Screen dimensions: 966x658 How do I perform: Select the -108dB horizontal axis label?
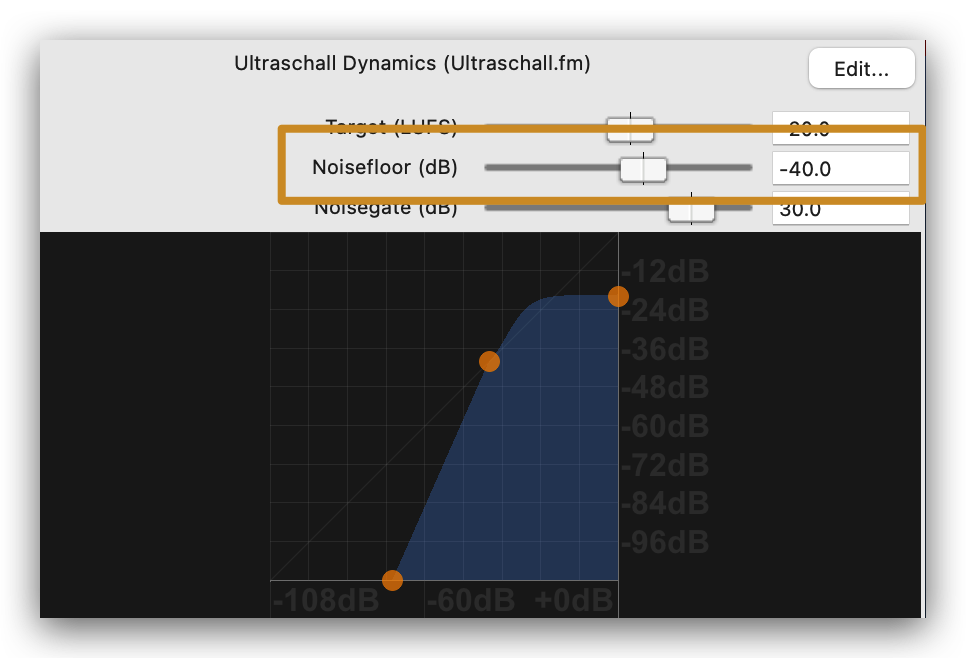pos(326,600)
